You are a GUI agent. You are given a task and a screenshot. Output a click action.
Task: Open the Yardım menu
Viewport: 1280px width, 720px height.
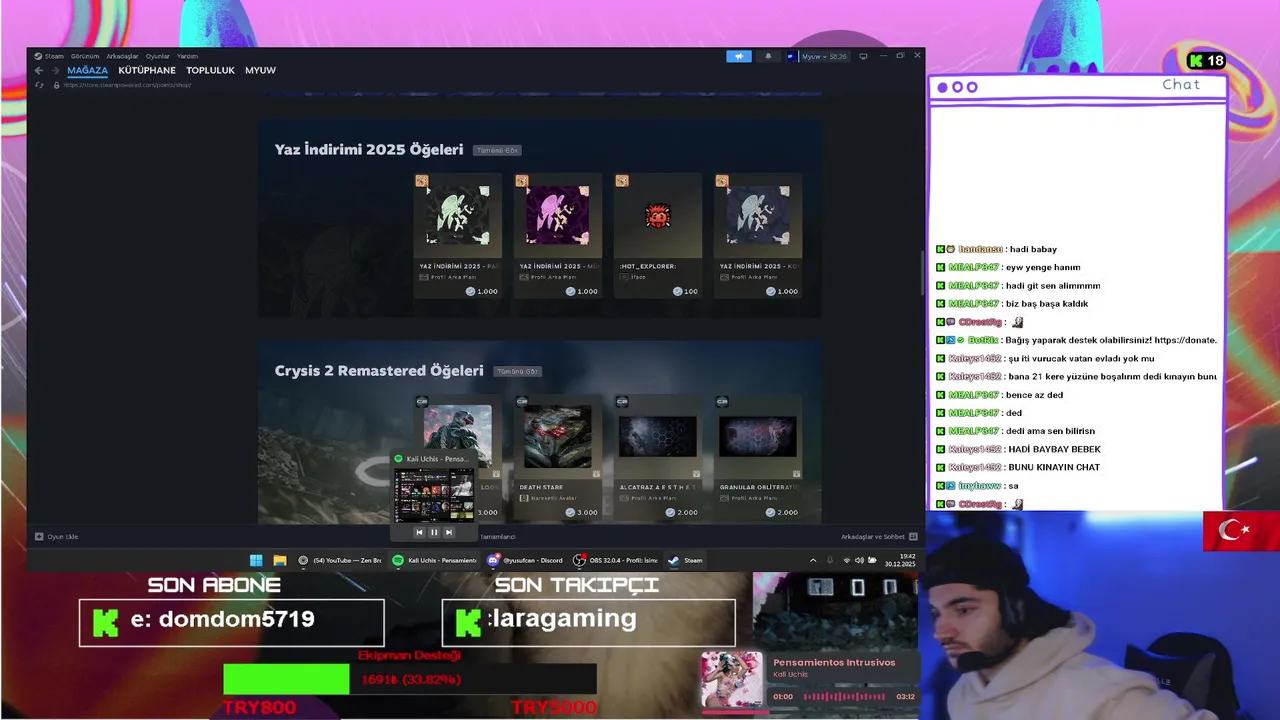[187, 56]
